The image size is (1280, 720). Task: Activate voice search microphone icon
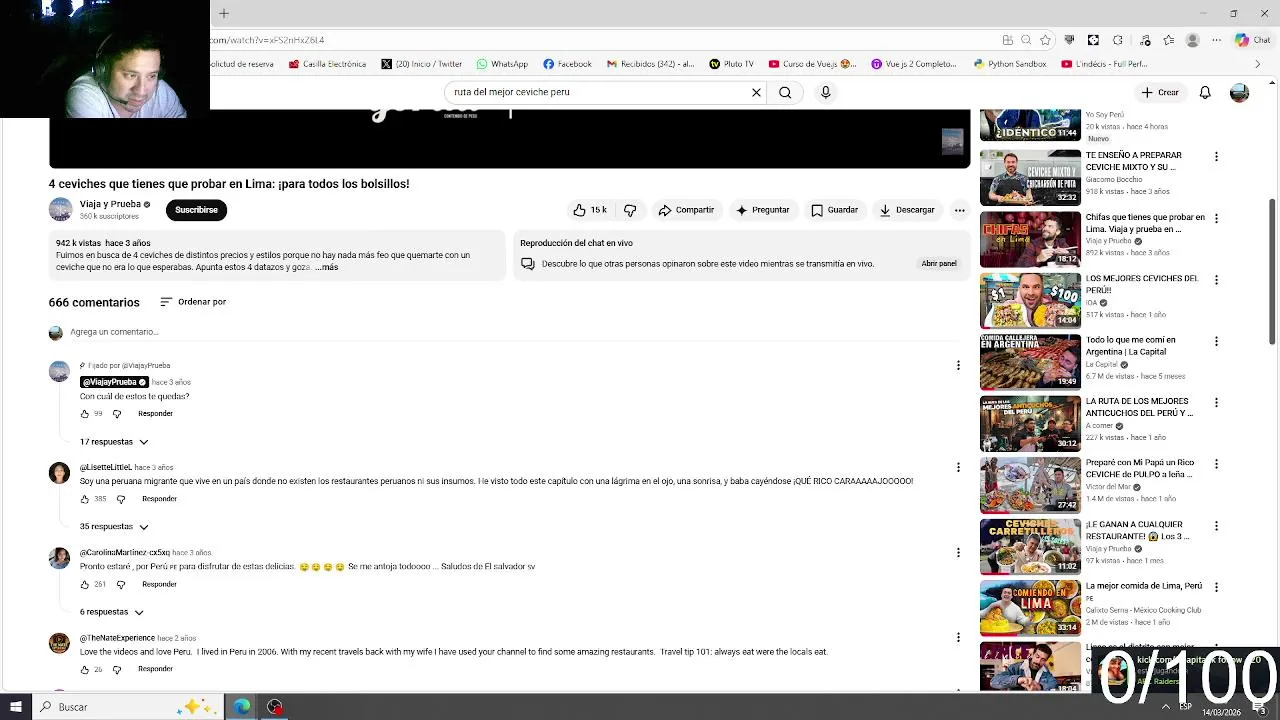point(825,92)
